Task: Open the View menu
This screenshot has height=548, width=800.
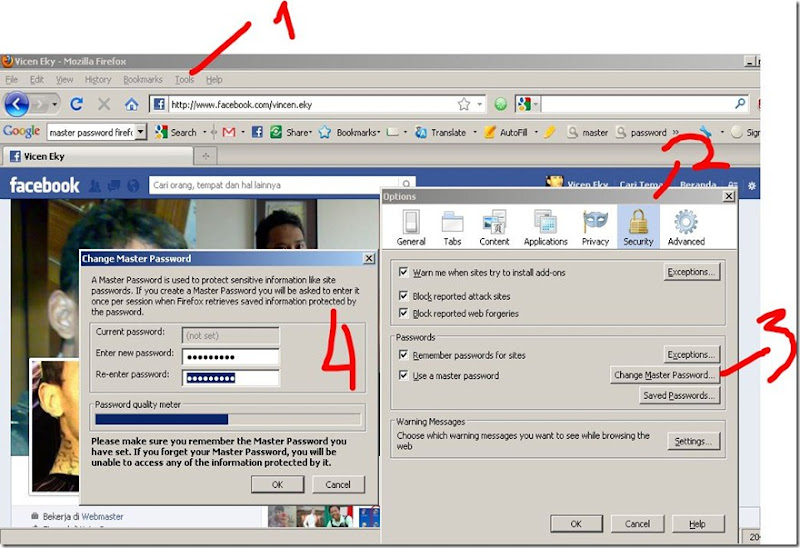Action: 64,80
